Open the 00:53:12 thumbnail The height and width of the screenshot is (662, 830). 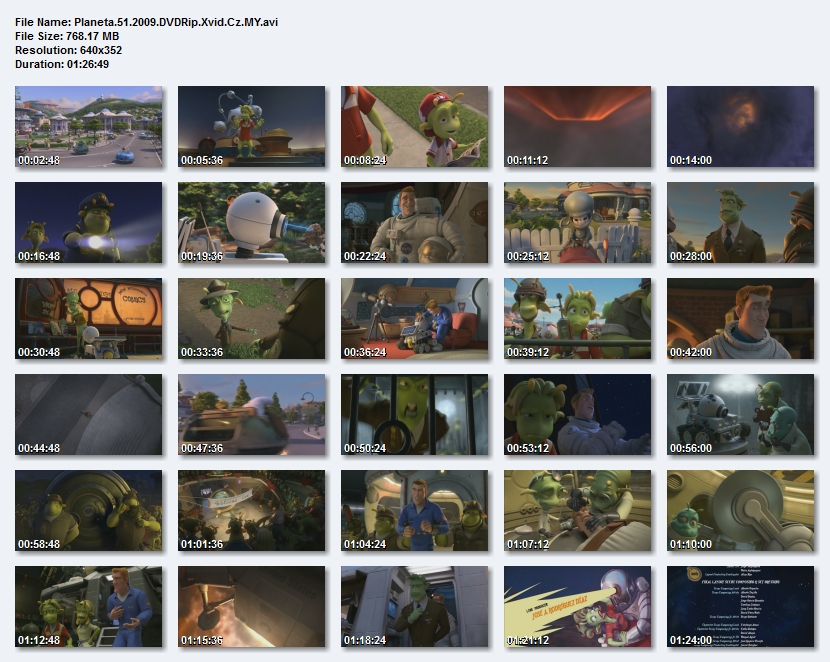(x=578, y=414)
